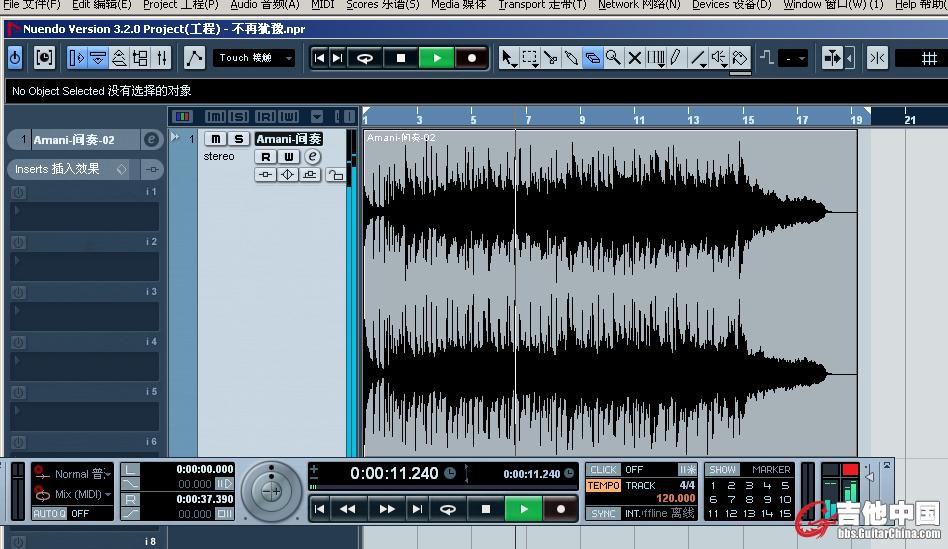Select the Play speaker tool

click(718, 58)
